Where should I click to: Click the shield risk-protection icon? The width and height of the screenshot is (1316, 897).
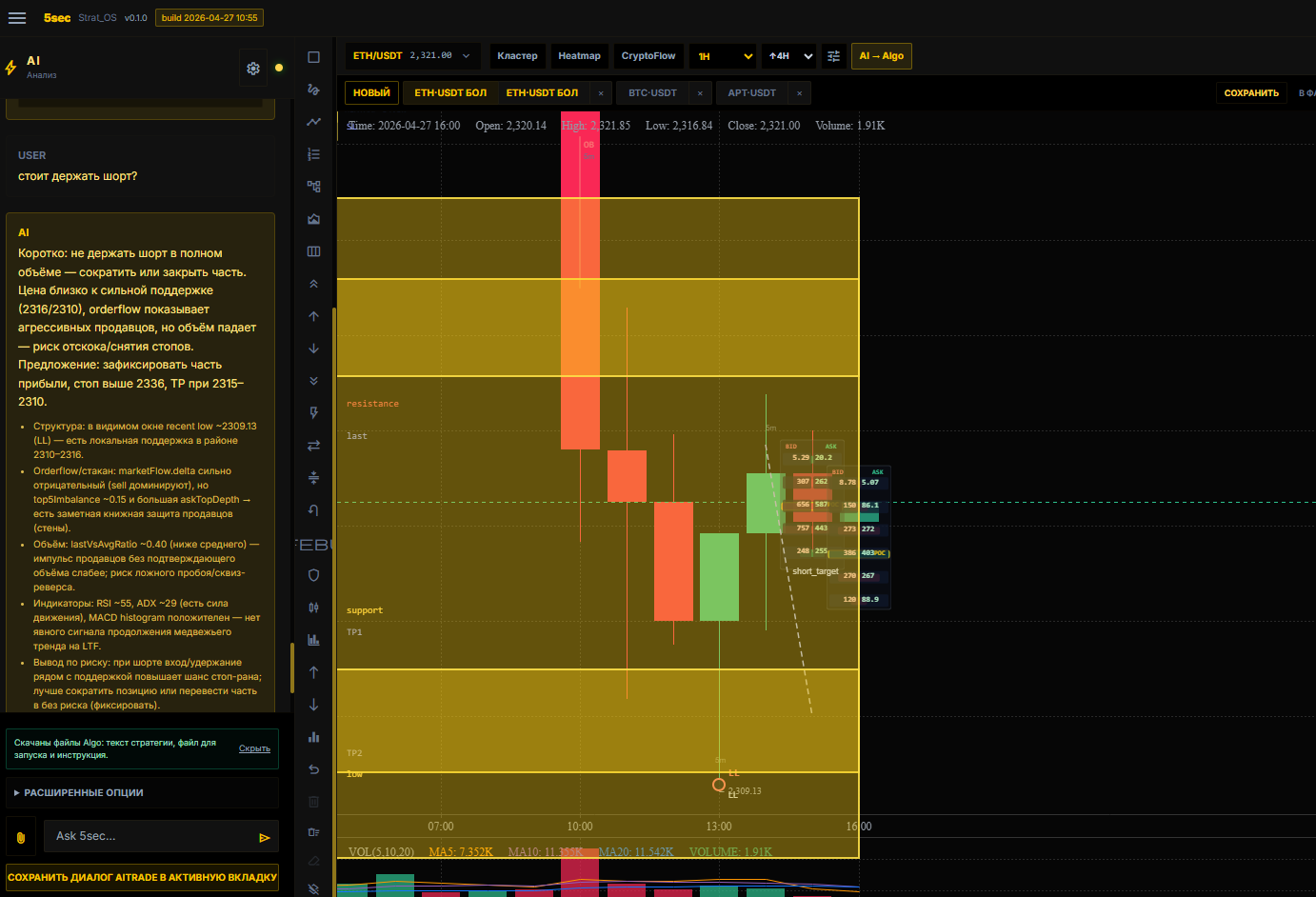pos(313,574)
